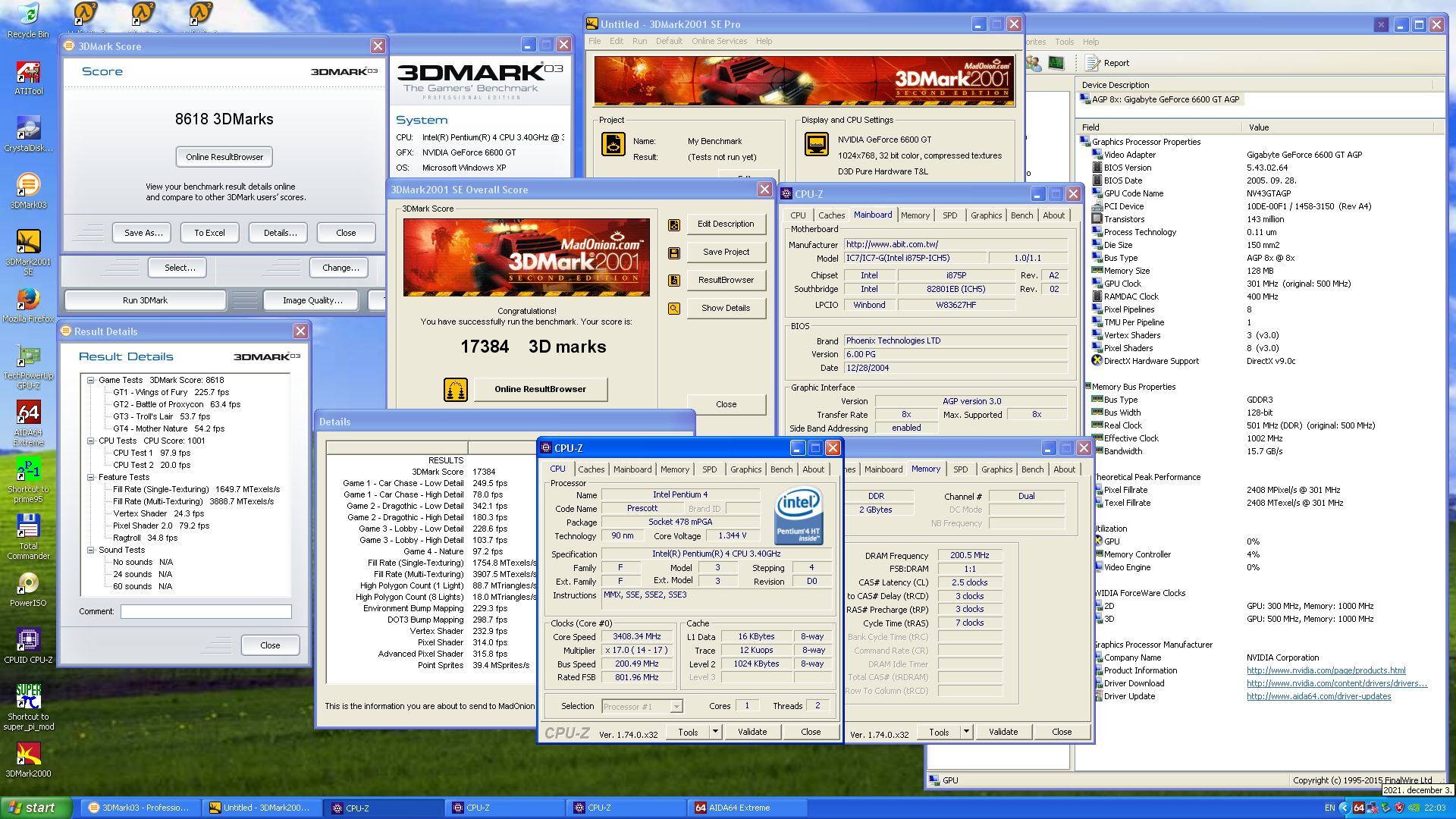
Task: Switch to Caches tab in CPU-Z CPU window
Action: (x=591, y=469)
